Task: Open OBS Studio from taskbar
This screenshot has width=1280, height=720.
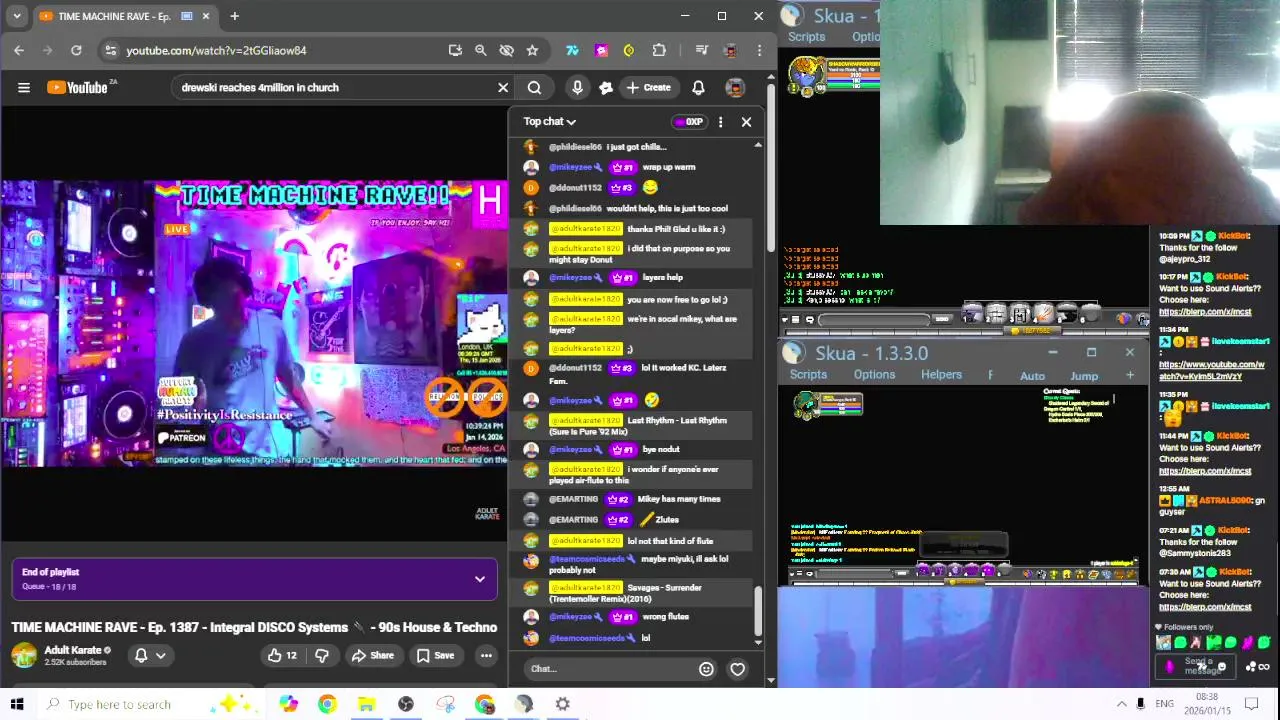Action: (x=406, y=704)
